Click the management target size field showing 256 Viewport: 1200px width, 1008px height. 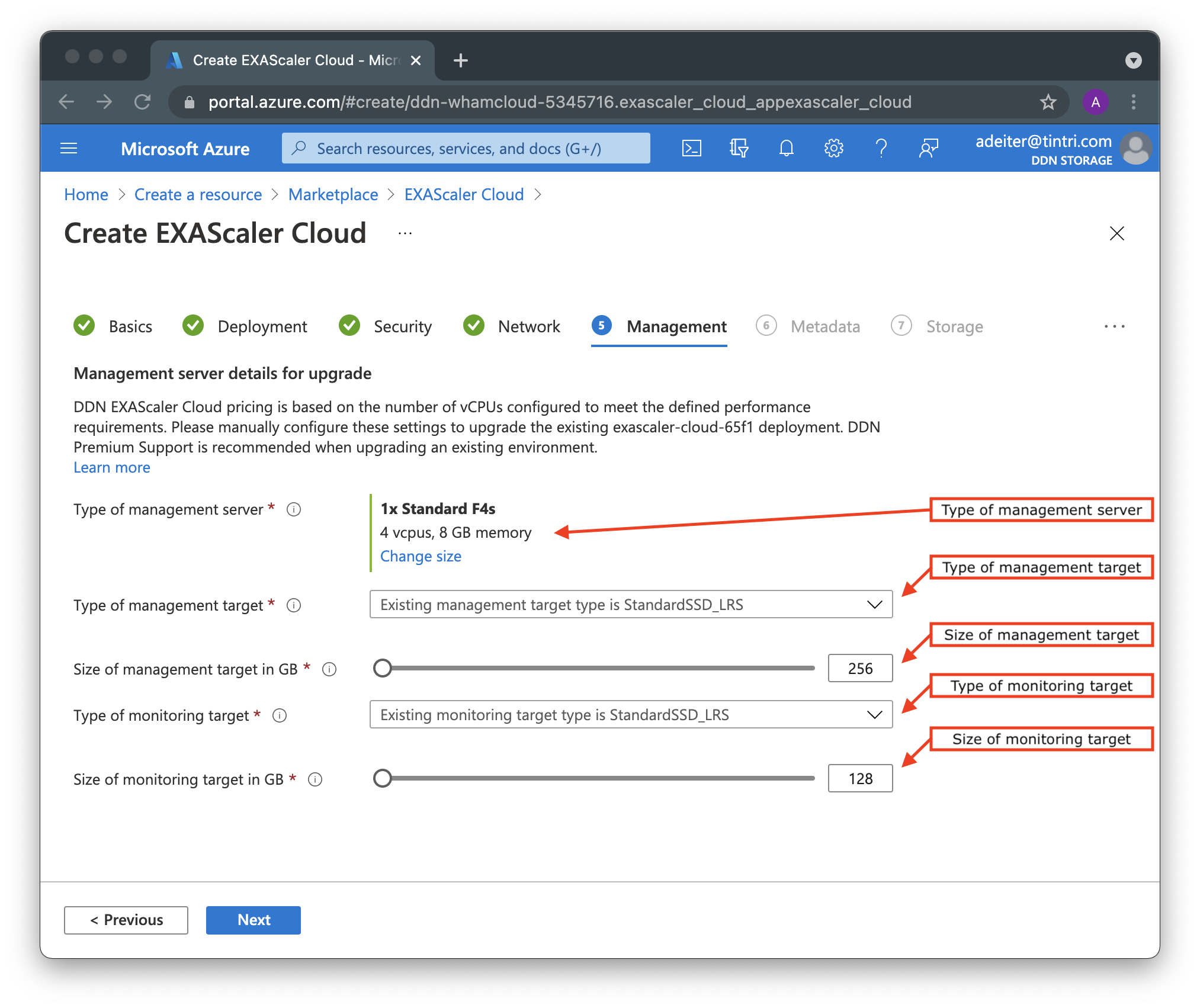click(x=860, y=668)
